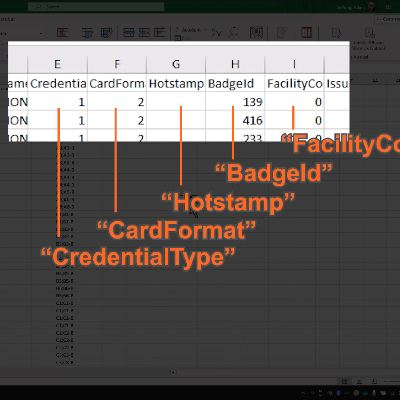Viewport: 400px width, 400px height.
Task: Click the AutoSum button
Action: 188,30
